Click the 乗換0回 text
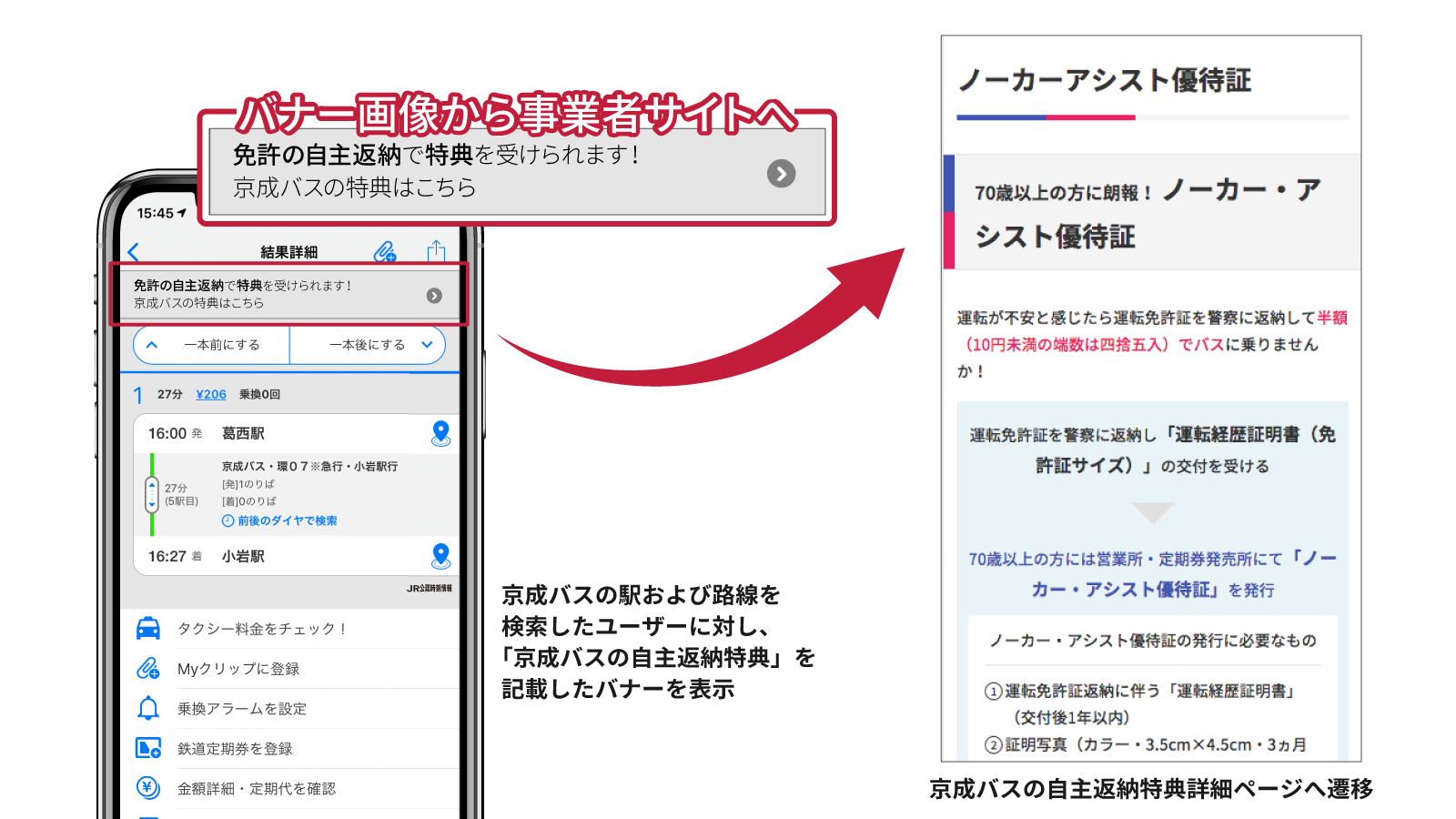1456x819 pixels. tap(259, 394)
